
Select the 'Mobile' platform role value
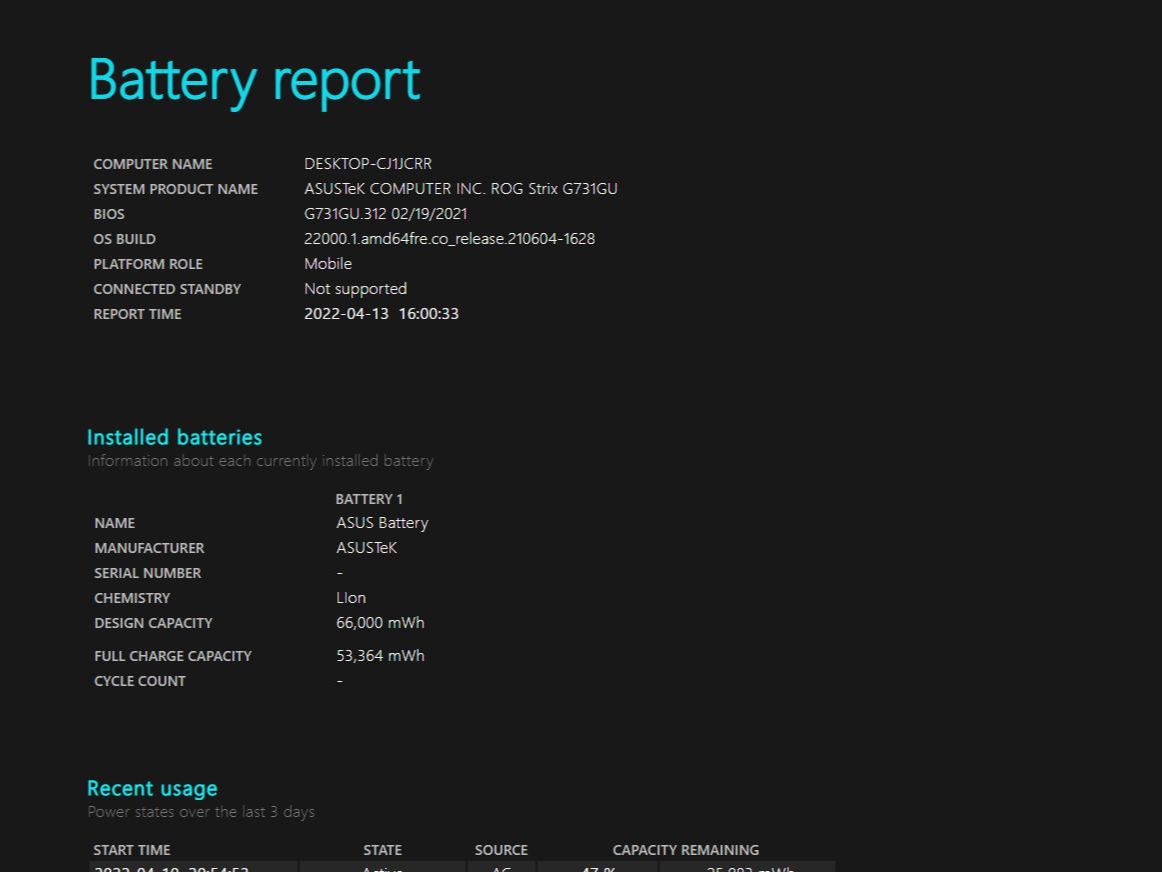[328, 264]
